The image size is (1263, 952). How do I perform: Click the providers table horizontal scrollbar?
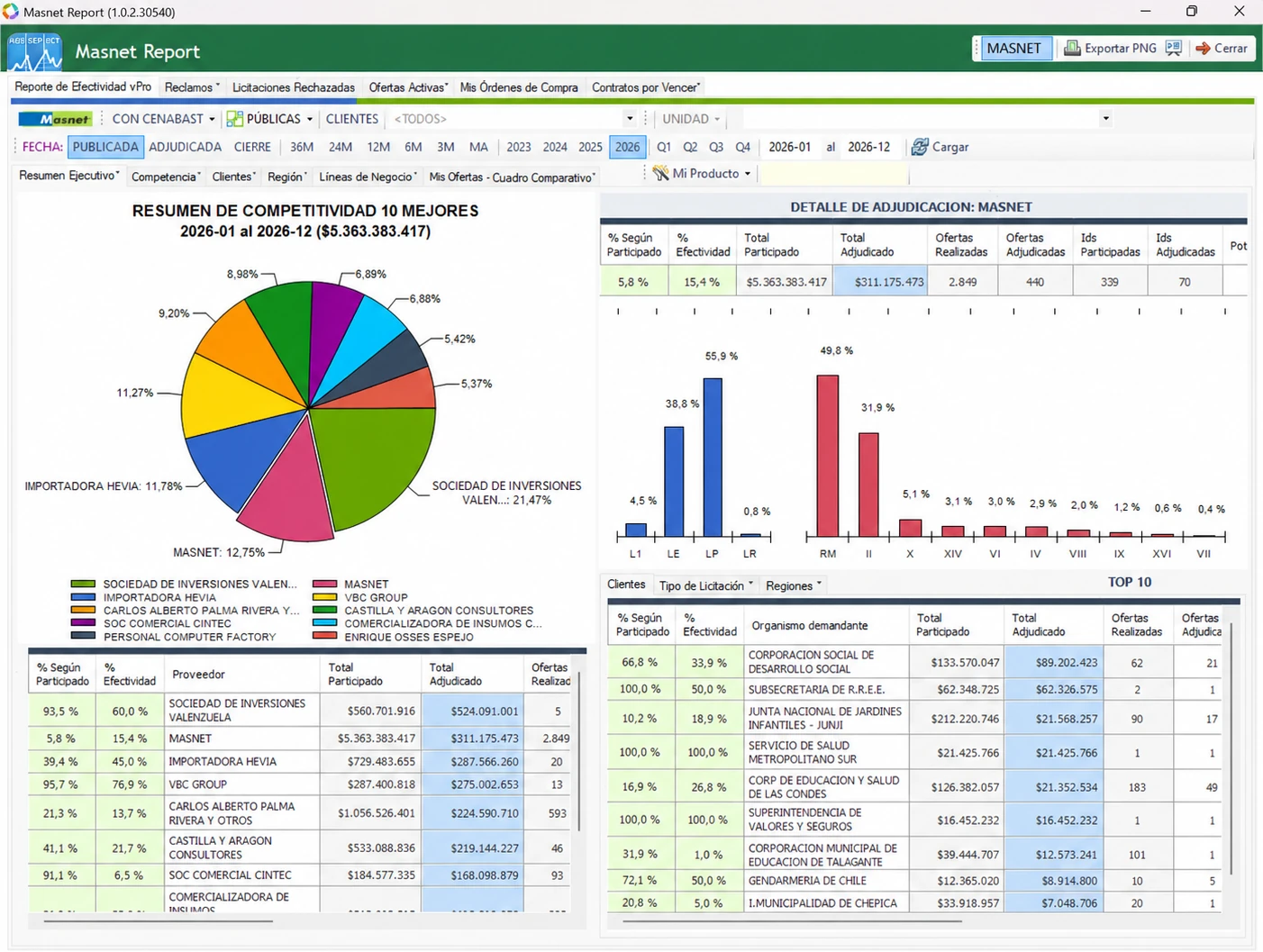[x=158, y=920]
